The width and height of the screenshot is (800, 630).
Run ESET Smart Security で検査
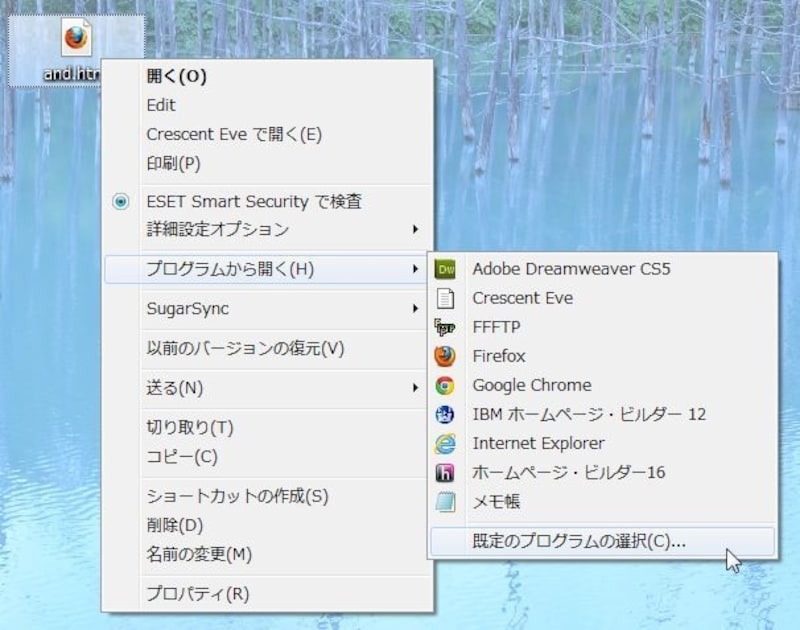point(268,201)
